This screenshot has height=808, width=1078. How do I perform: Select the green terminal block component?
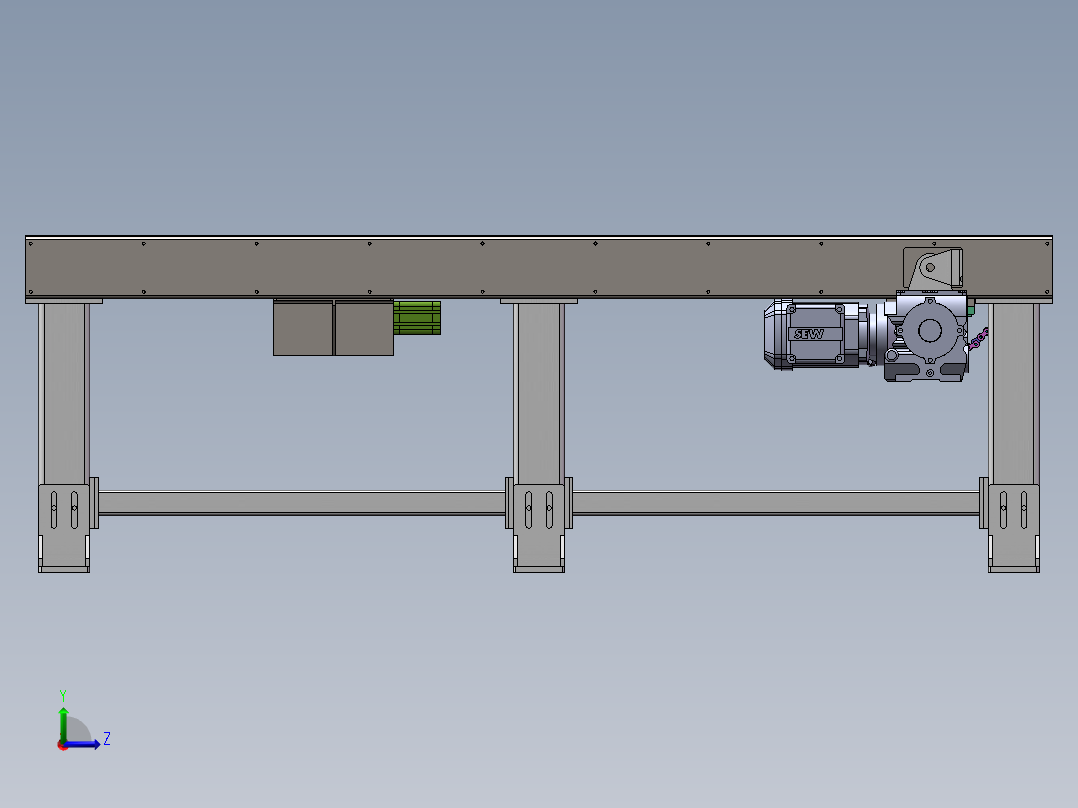[x=417, y=318]
